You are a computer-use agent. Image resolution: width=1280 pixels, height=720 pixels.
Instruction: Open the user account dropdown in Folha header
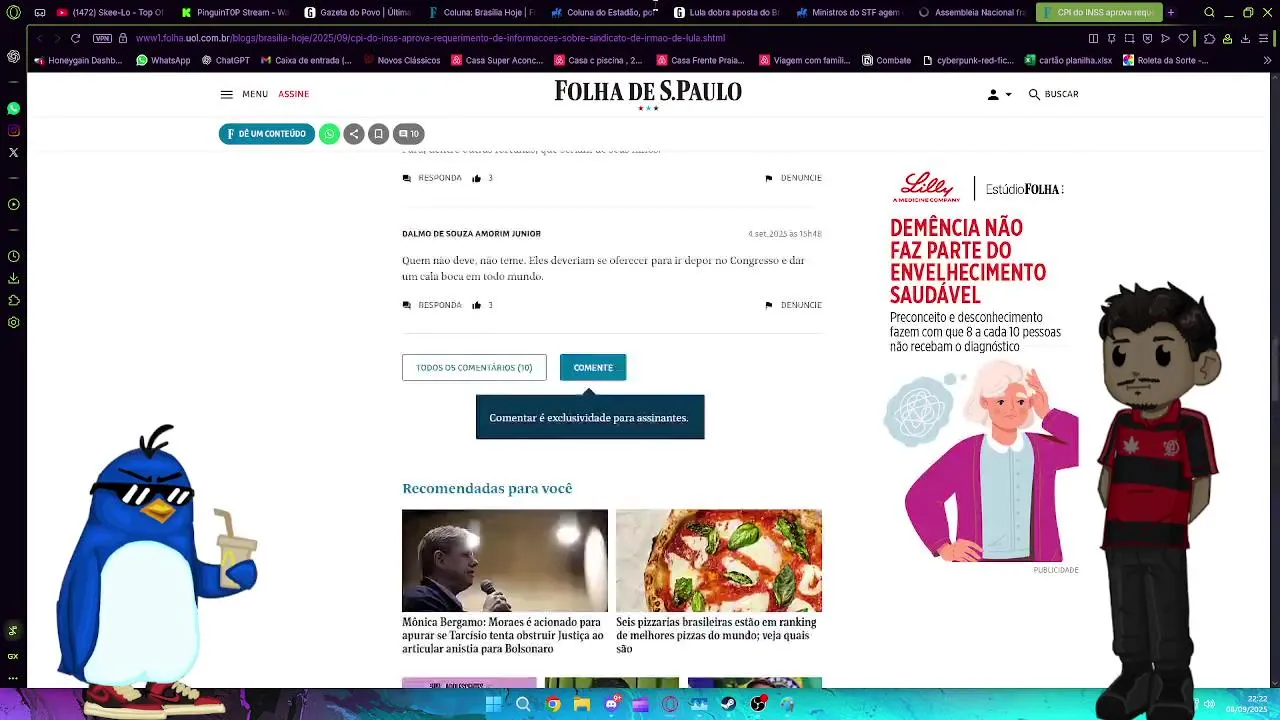(x=999, y=94)
